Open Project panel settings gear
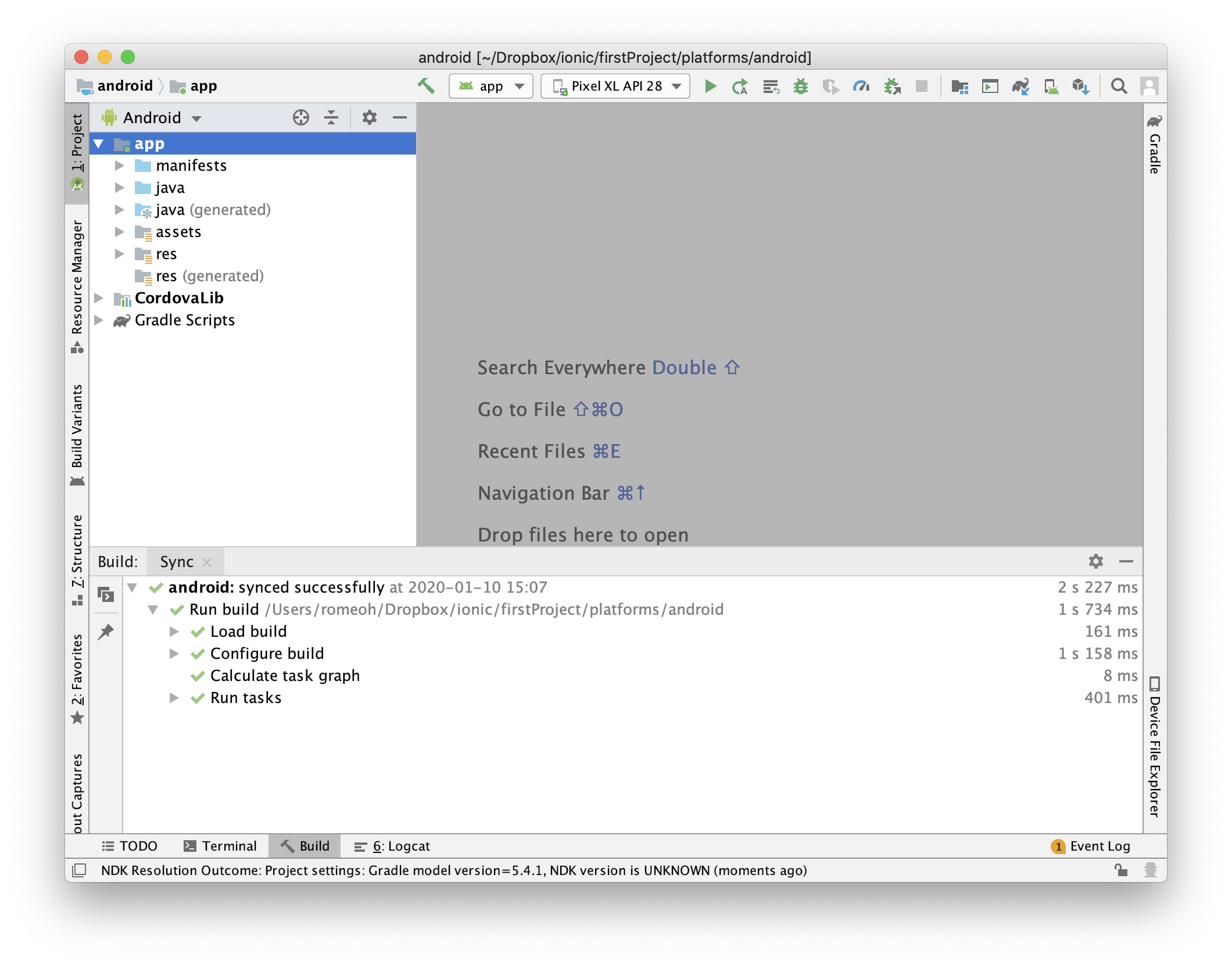The image size is (1232, 968). [x=369, y=118]
